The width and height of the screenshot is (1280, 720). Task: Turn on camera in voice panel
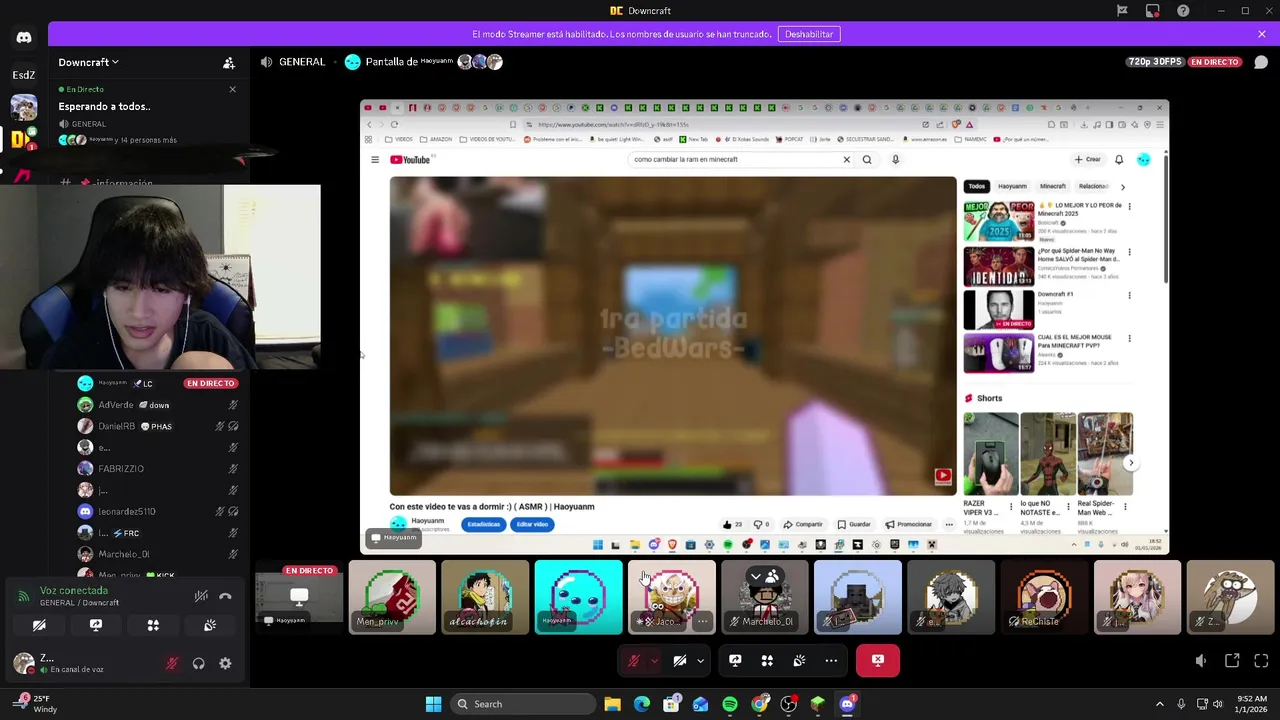click(x=39, y=625)
